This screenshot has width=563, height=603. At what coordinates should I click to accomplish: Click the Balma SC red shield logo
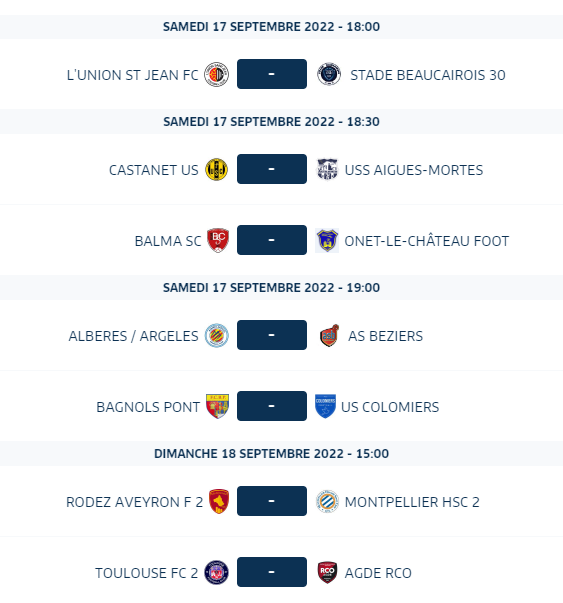coord(218,240)
